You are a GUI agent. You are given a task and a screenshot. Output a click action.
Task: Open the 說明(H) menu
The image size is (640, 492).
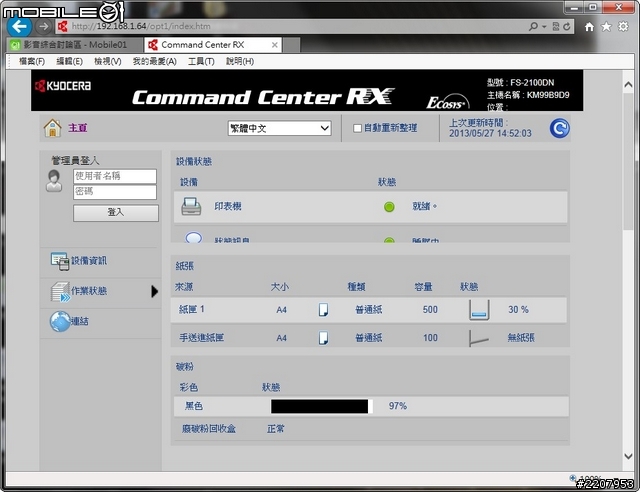[x=240, y=61]
